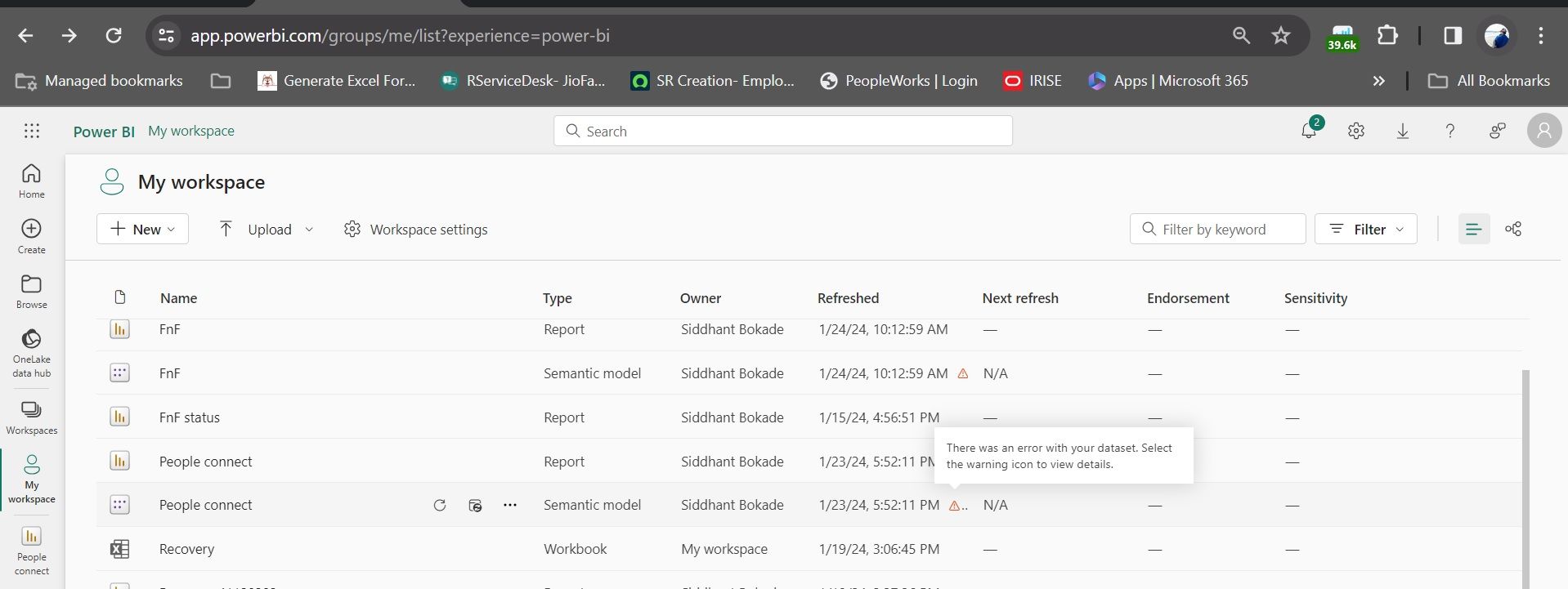Open the Recovery workbook
This screenshot has height=589, width=1568.
click(x=186, y=549)
